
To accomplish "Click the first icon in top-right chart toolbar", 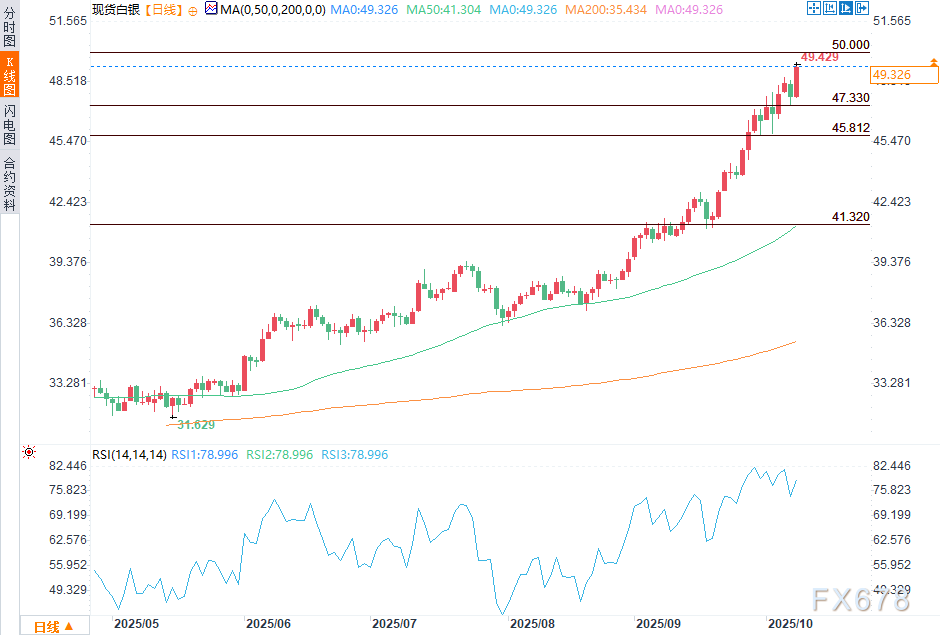I will [x=812, y=9].
